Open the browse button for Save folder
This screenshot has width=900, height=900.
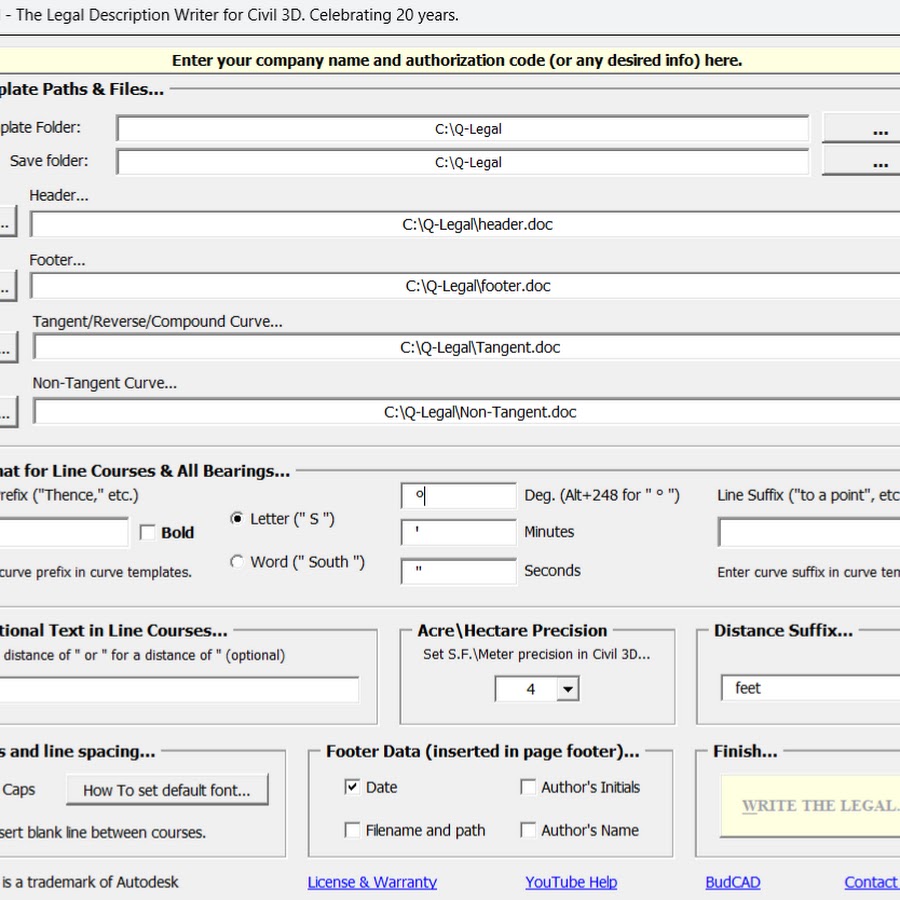coord(862,162)
